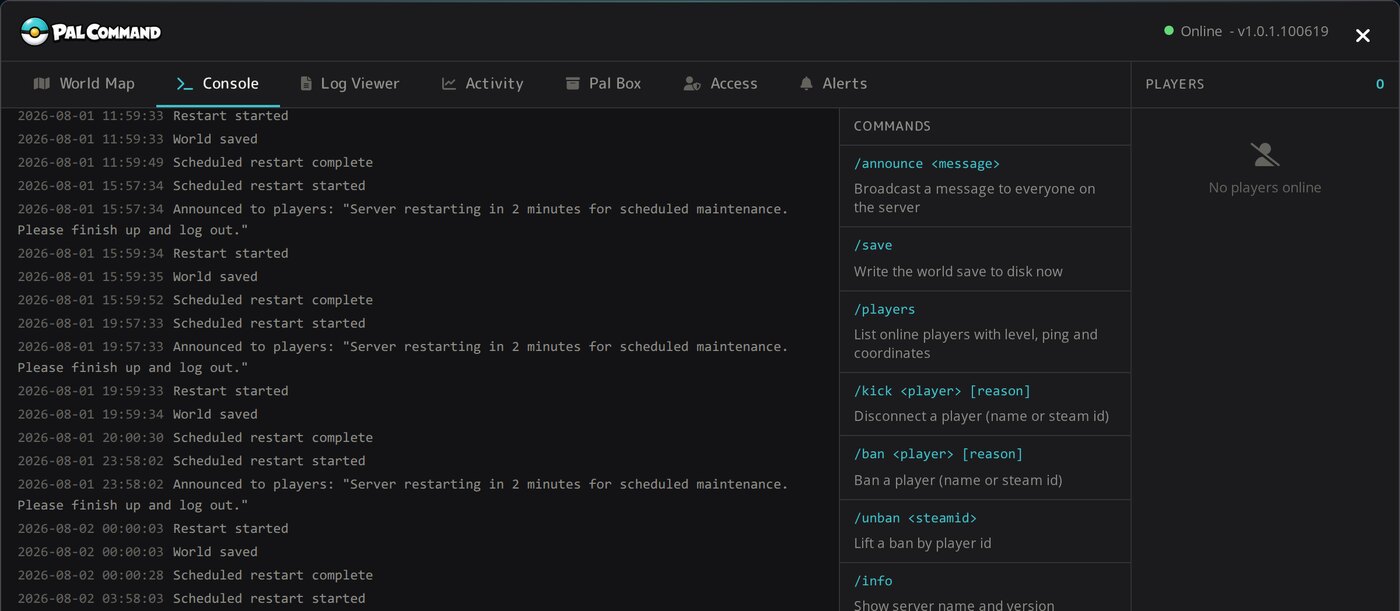
Task: Insert the /announce <message> command
Action: (985, 185)
